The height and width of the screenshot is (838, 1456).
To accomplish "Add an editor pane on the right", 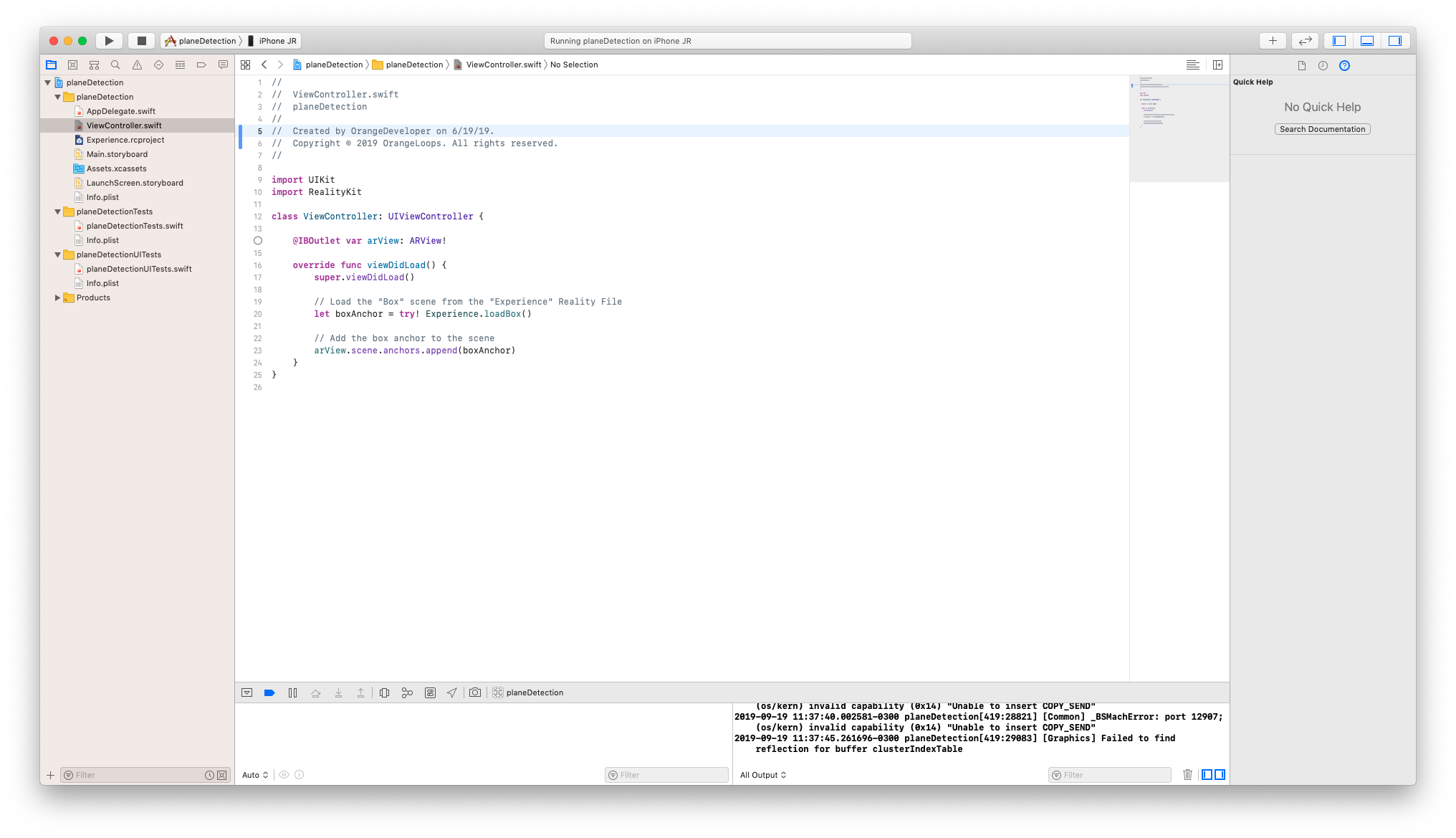I will pyautogui.click(x=1217, y=65).
